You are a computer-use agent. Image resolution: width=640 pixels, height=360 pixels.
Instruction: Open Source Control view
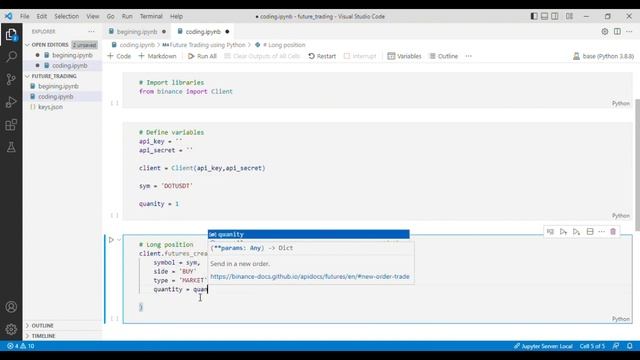point(11,79)
